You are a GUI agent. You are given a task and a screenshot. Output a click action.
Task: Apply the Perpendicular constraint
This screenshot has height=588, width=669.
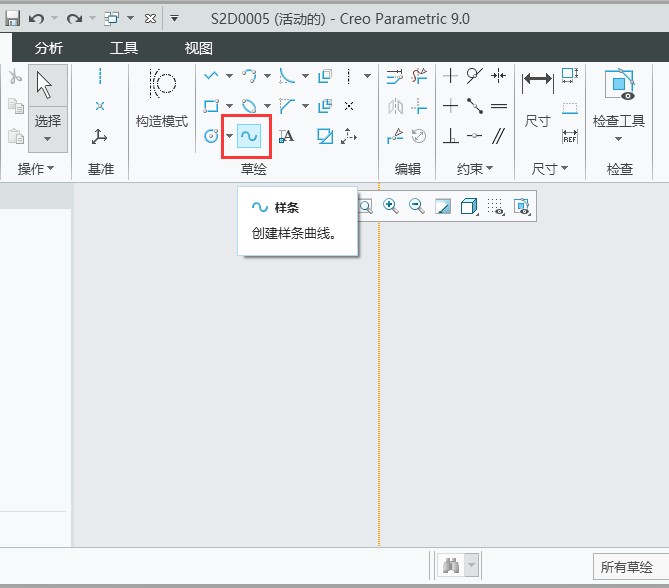click(x=451, y=136)
